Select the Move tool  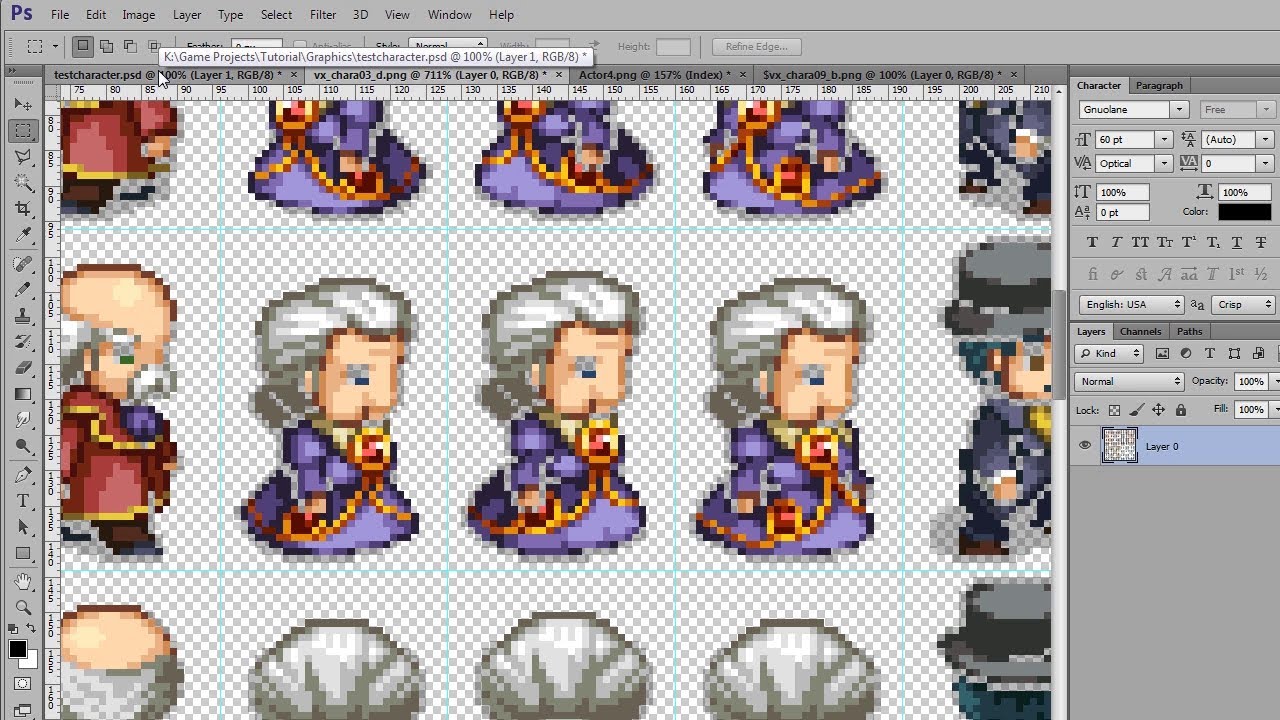click(23, 104)
